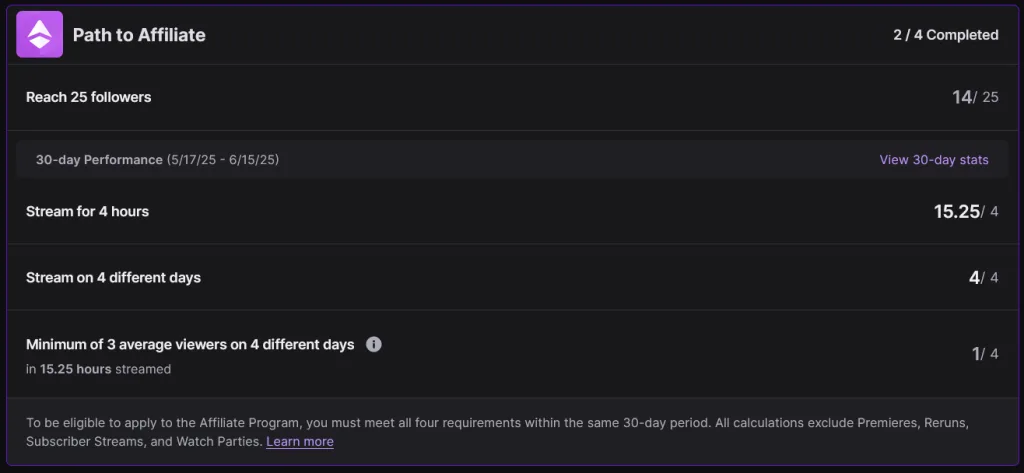This screenshot has height=473, width=1024.
Task: Click the purple Path to Affiliate icon
Action: coord(39,35)
